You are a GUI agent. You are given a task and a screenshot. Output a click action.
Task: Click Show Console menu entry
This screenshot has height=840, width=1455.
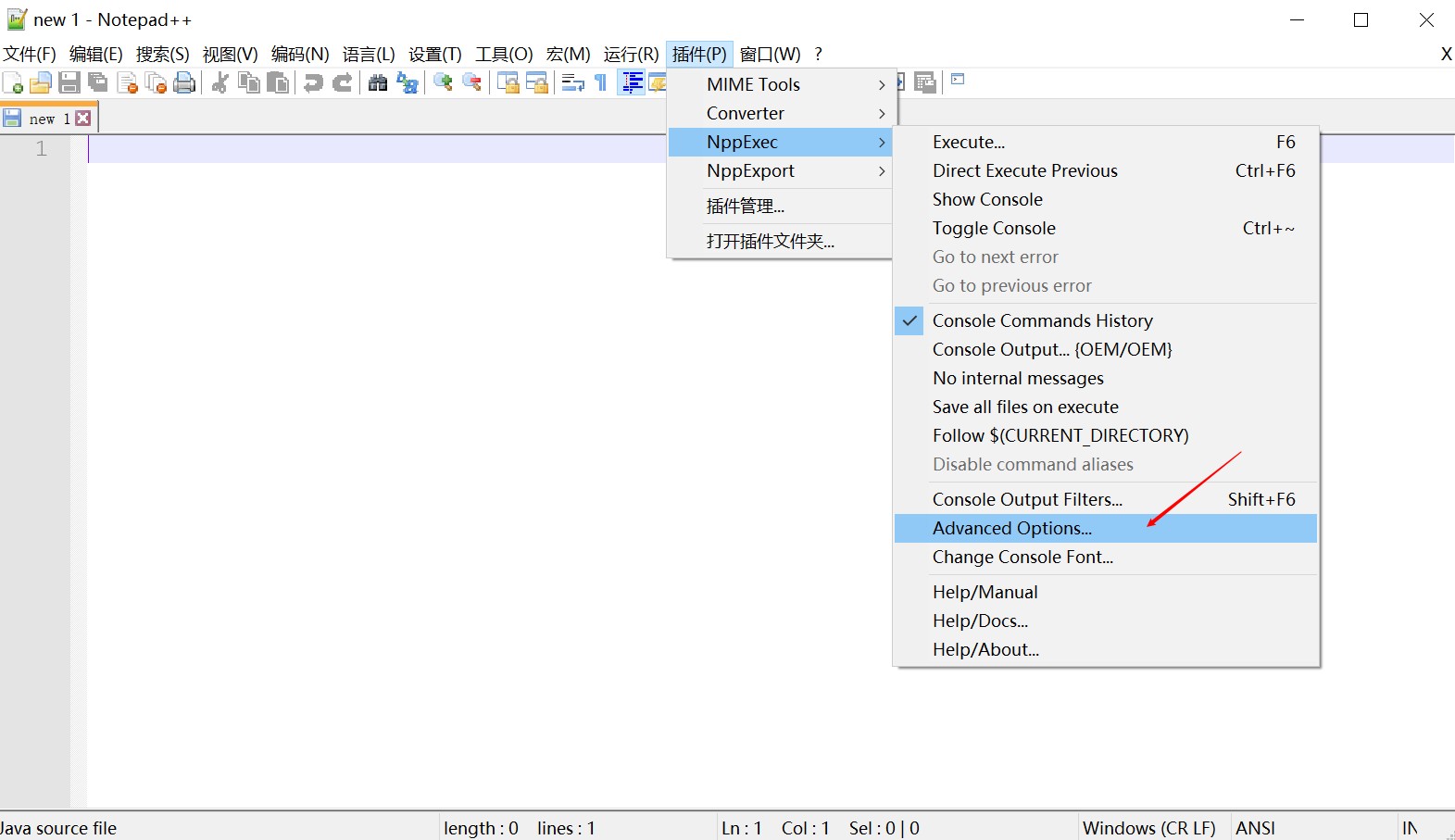pos(1105,199)
